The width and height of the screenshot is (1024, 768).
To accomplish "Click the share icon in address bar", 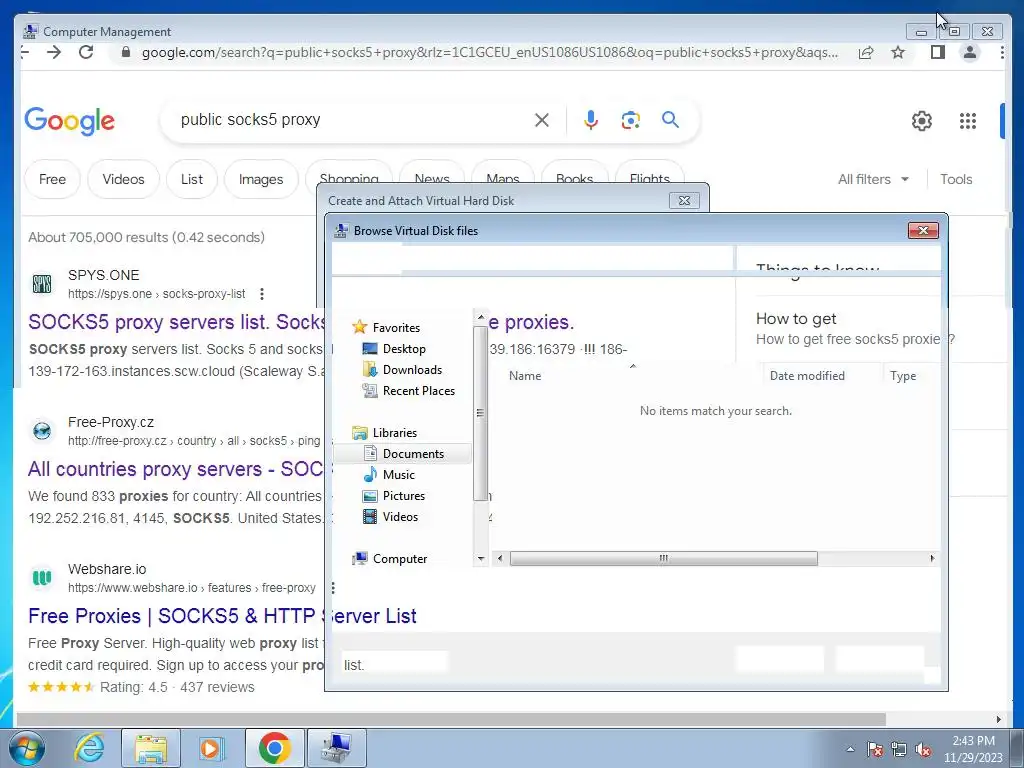I will (866, 53).
